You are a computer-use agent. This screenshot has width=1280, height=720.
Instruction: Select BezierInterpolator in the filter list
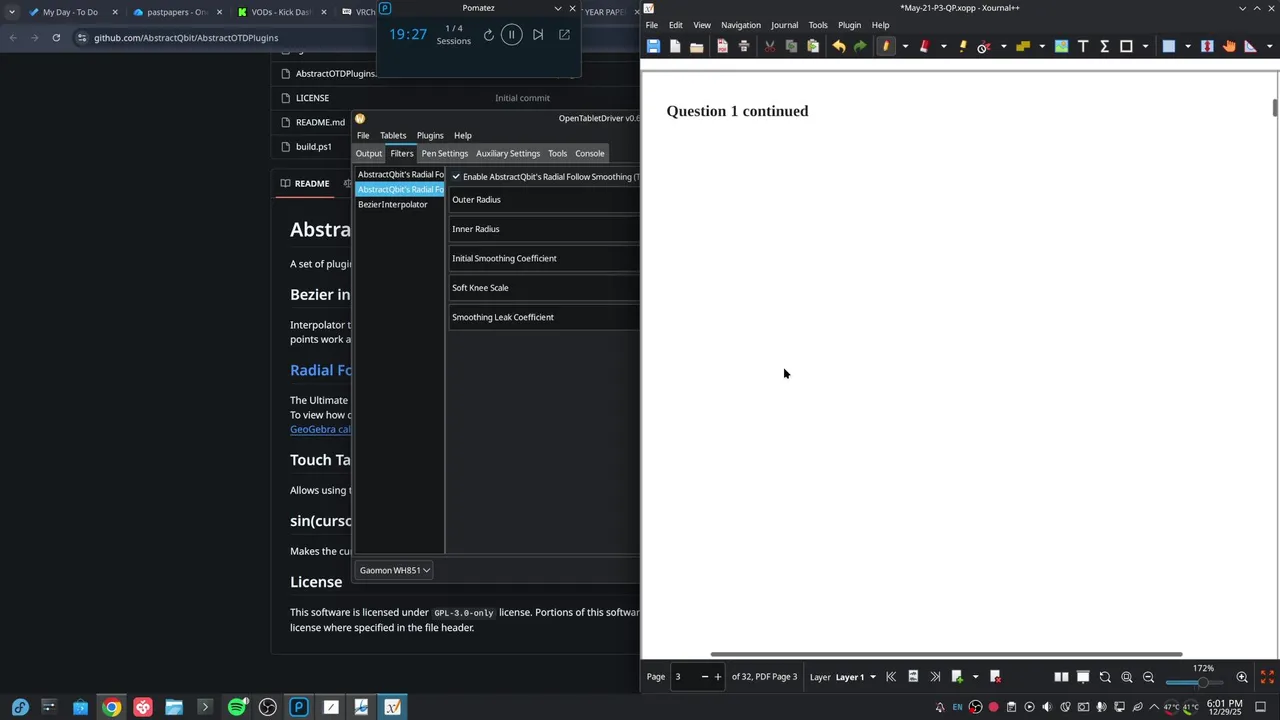pos(393,204)
